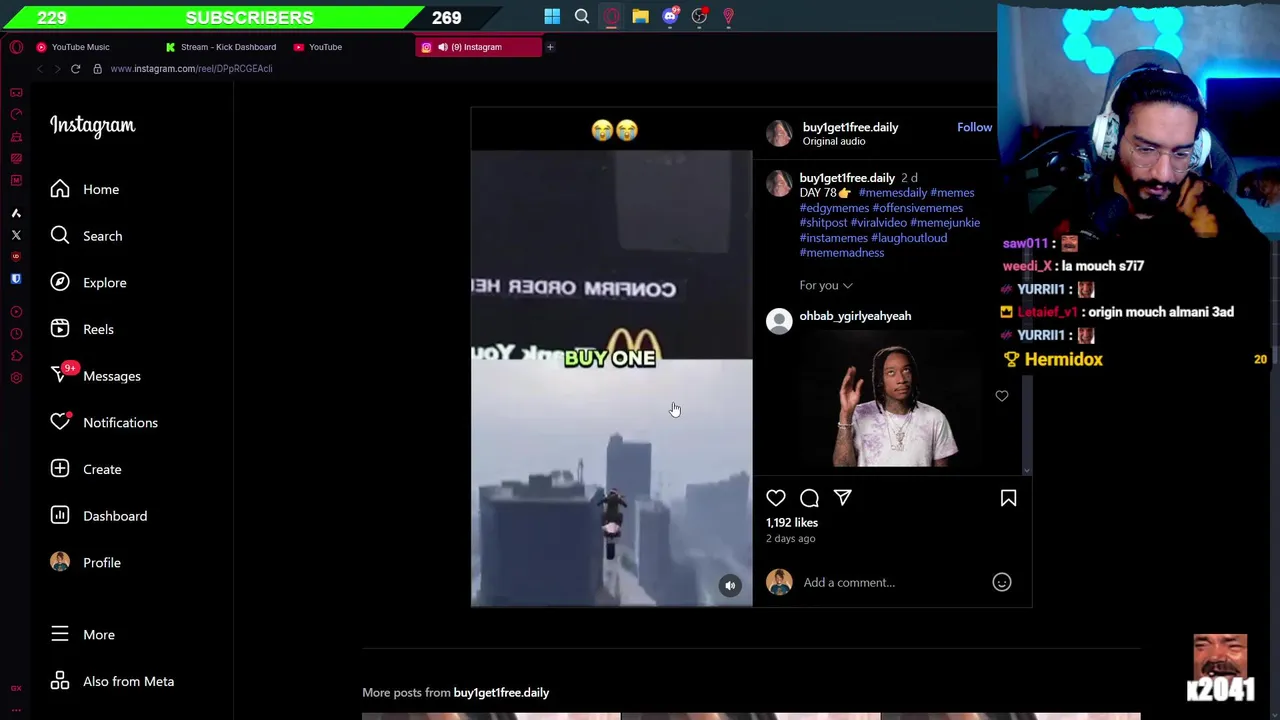This screenshot has width=1280, height=720.
Task: Switch to Stream - Kick Dashboard tab
Action: click(x=224, y=47)
